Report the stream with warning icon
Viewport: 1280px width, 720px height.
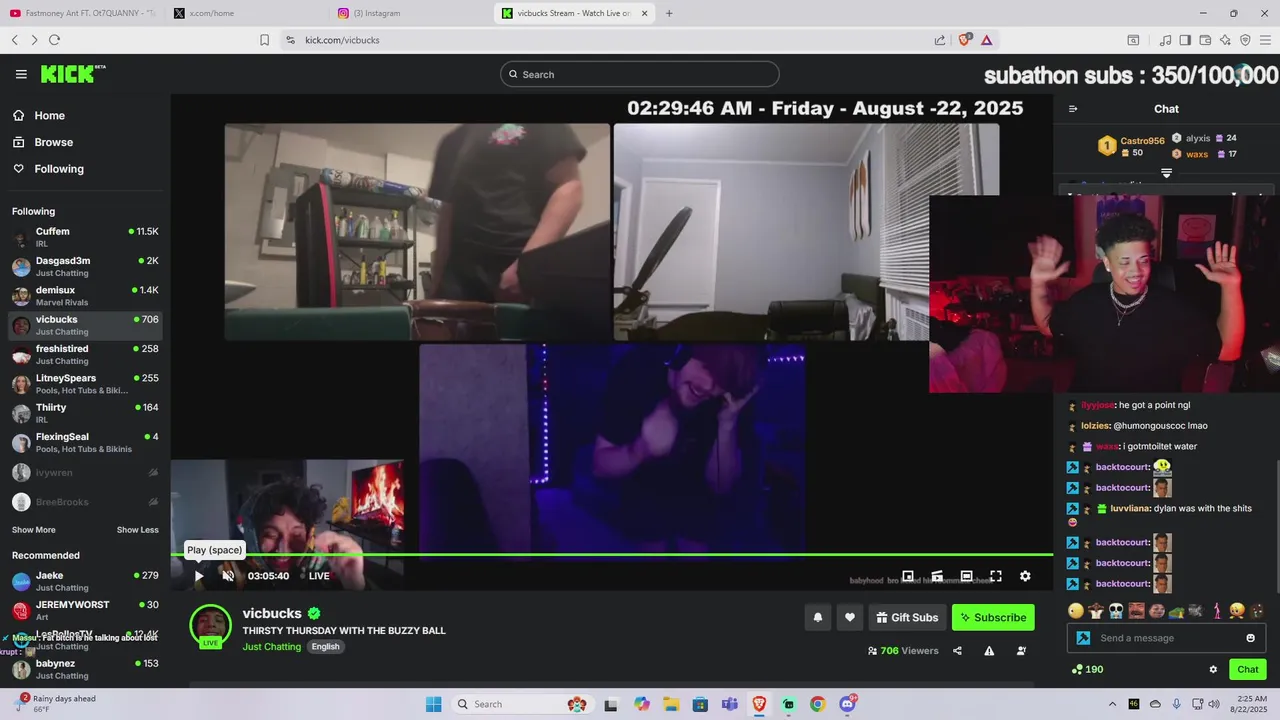pyautogui.click(x=989, y=651)
